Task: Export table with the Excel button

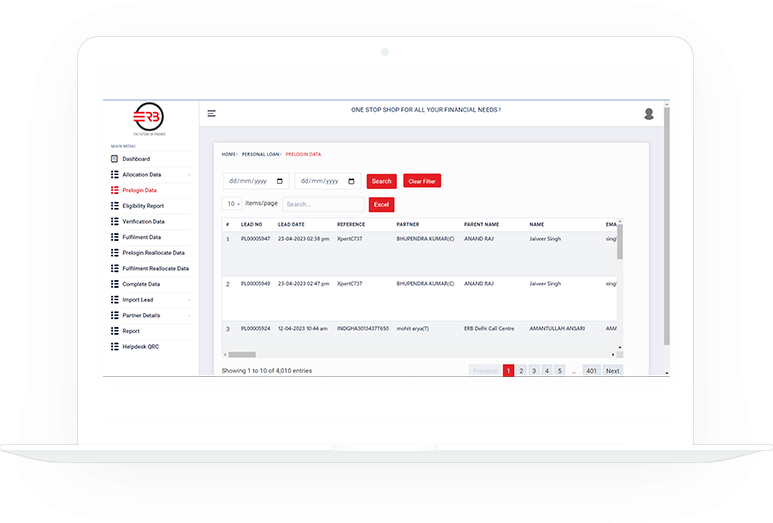Action: [x=381, y=204]
